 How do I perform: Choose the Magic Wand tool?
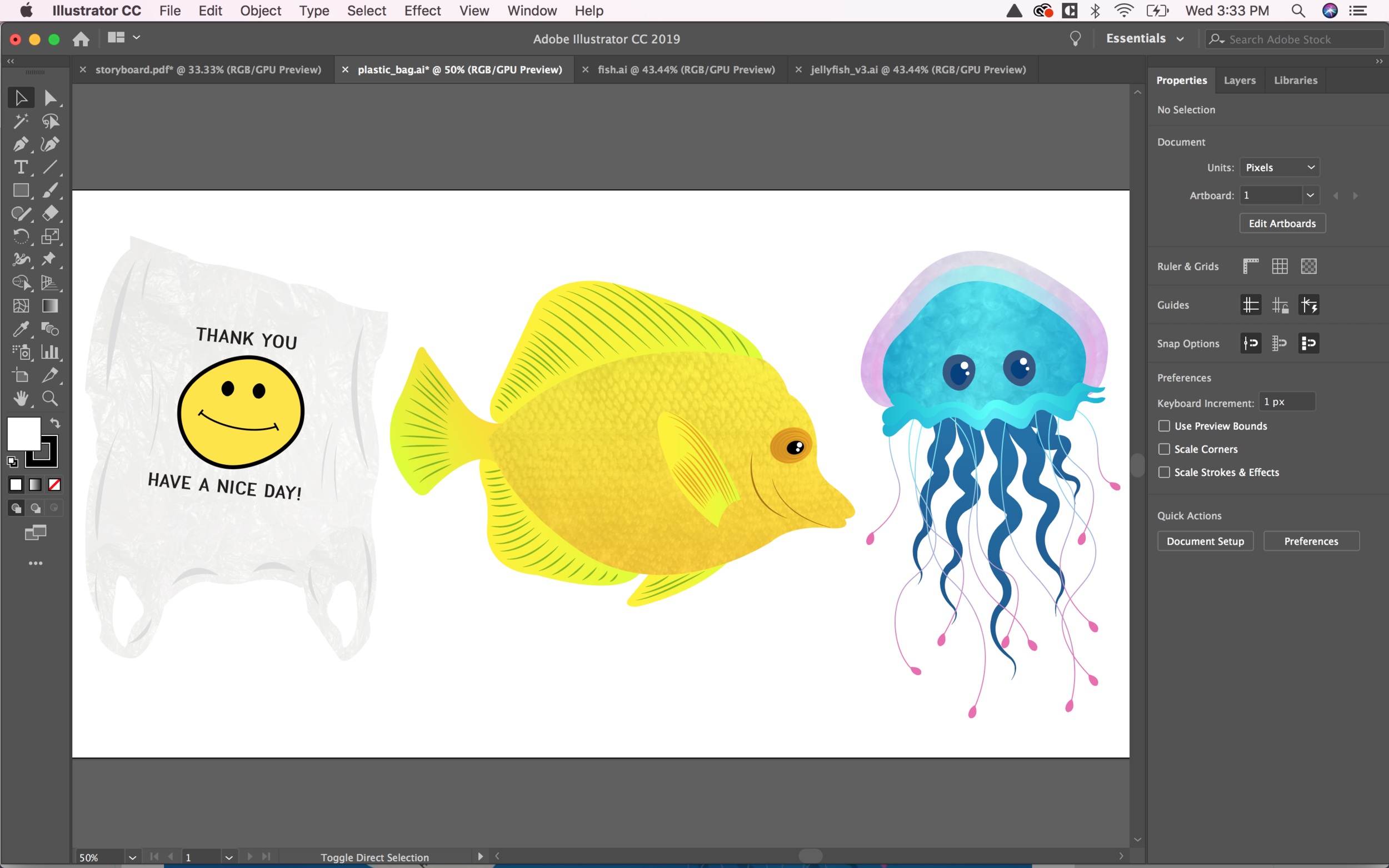point(21,121)
